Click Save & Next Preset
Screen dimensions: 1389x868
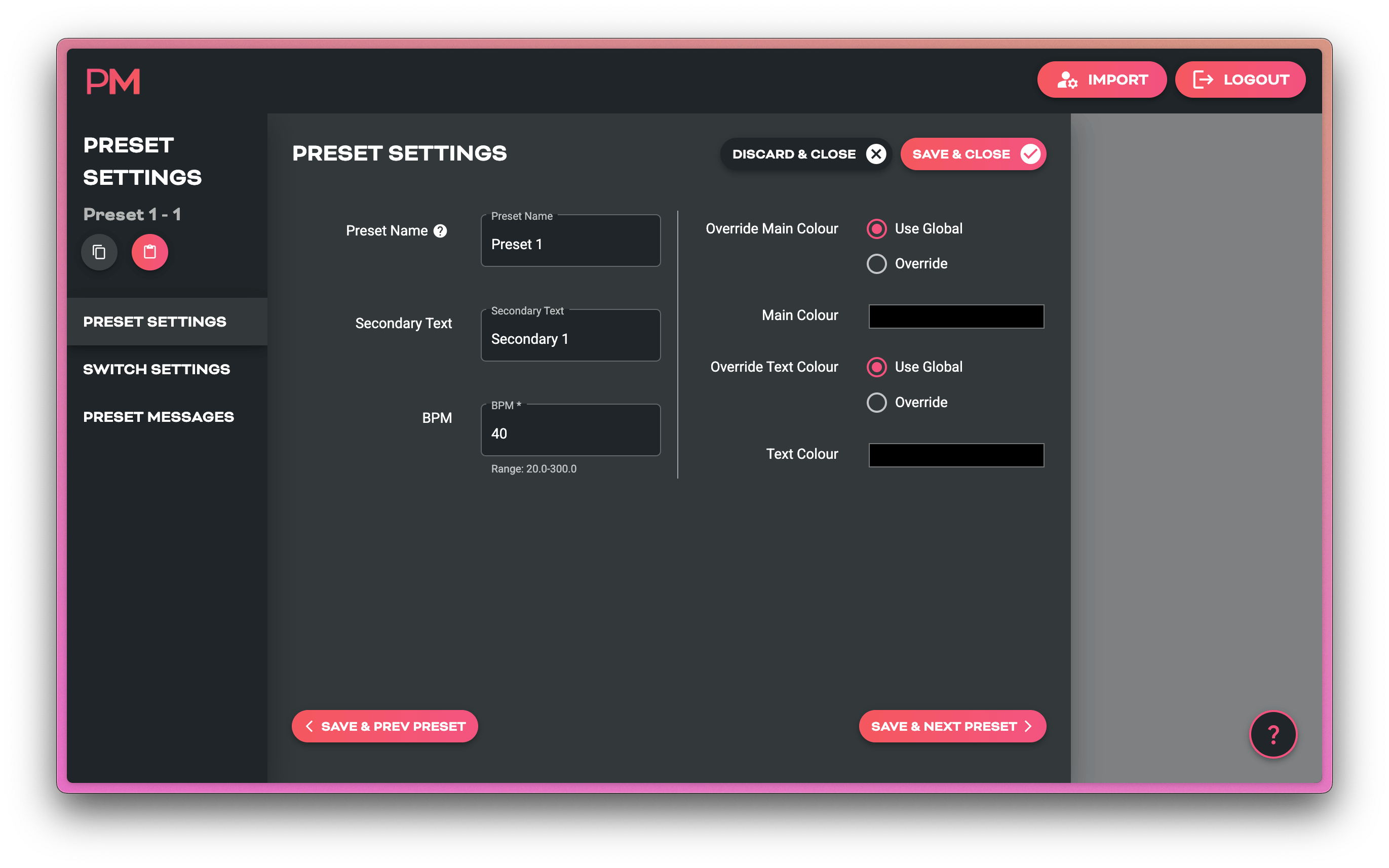(x=951, y=726)
